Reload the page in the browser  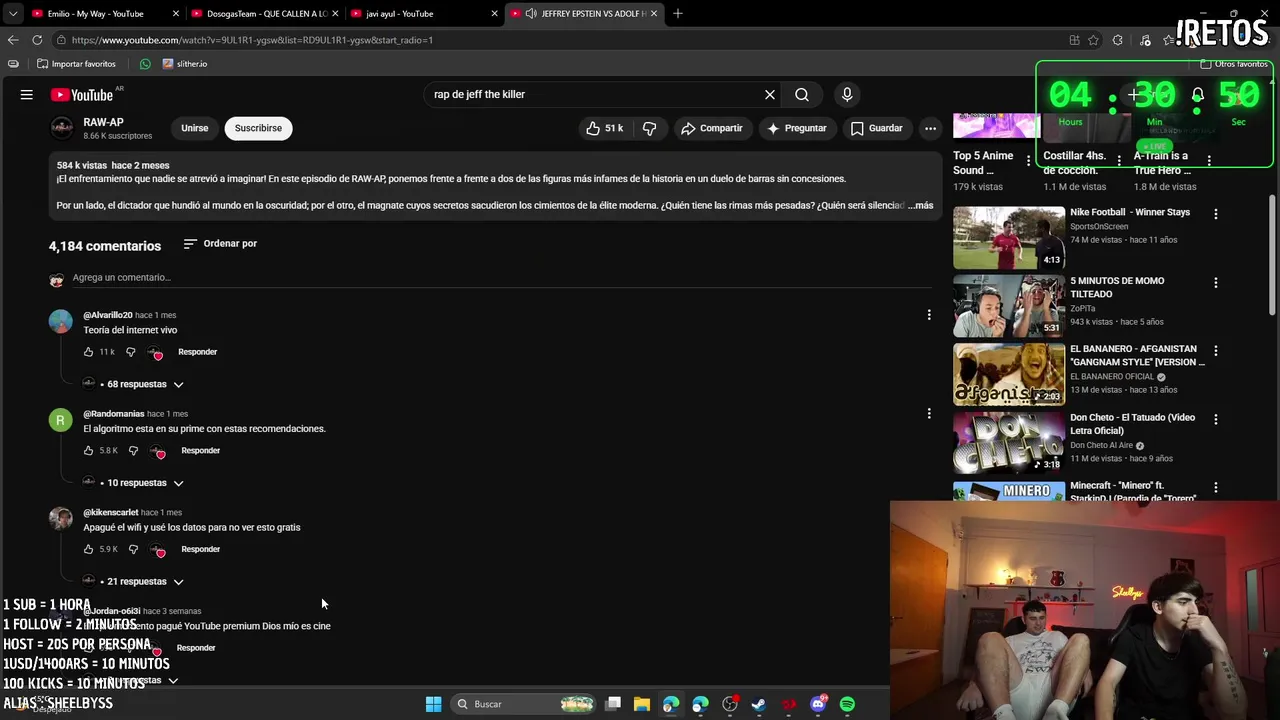point(37,40)
